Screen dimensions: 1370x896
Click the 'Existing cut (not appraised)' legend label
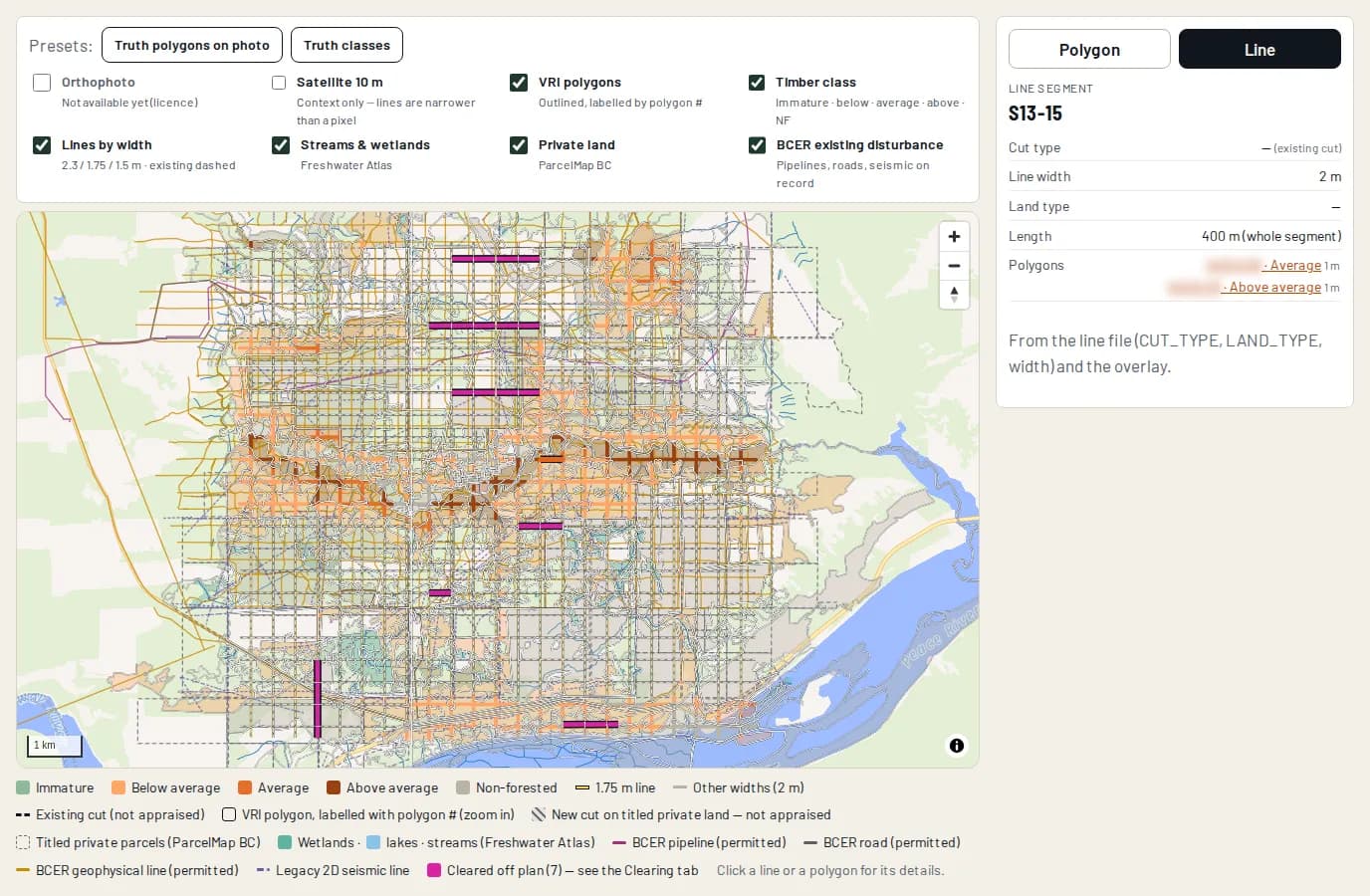point(120,814)
